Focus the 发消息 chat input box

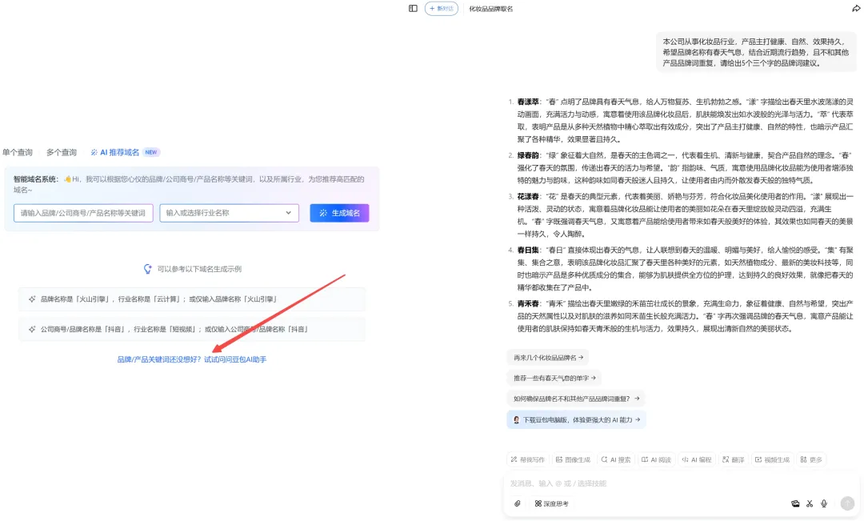click(x=682, y=483)
